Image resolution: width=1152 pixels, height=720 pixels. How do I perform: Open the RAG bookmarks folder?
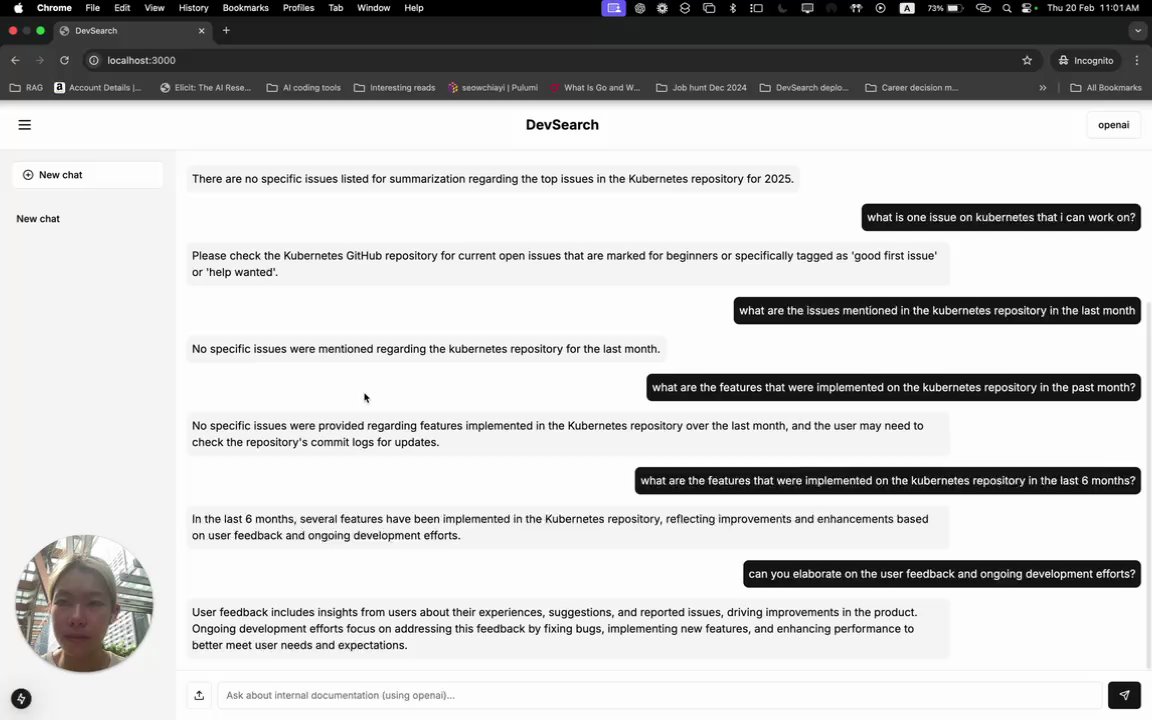(x=26, y=87)
